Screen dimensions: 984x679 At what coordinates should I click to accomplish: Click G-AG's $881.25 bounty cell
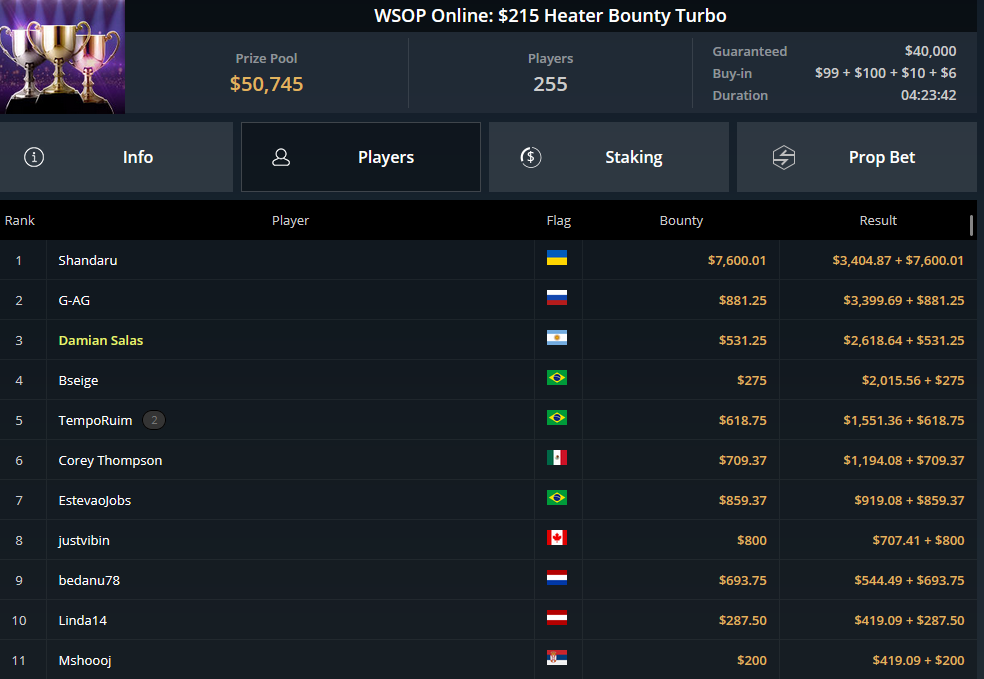743,301
